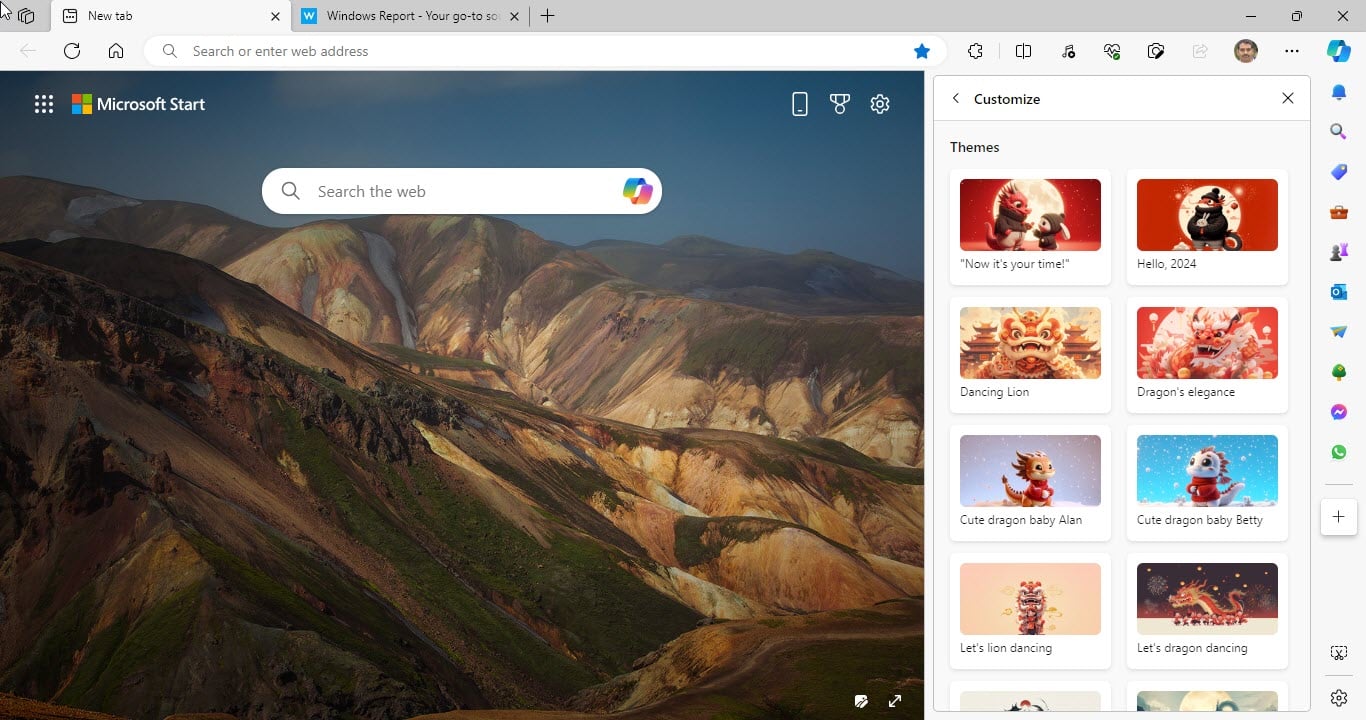
Task: Close the Customize panel
Action: [1288, 98]
